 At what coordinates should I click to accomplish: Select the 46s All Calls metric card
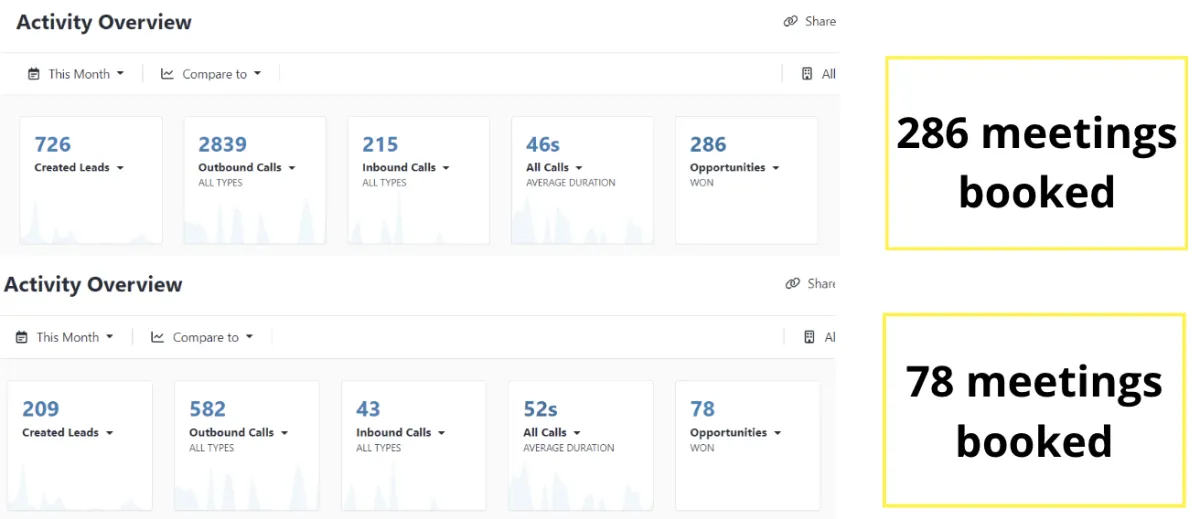pyautogui.click(x=582, y=180)
